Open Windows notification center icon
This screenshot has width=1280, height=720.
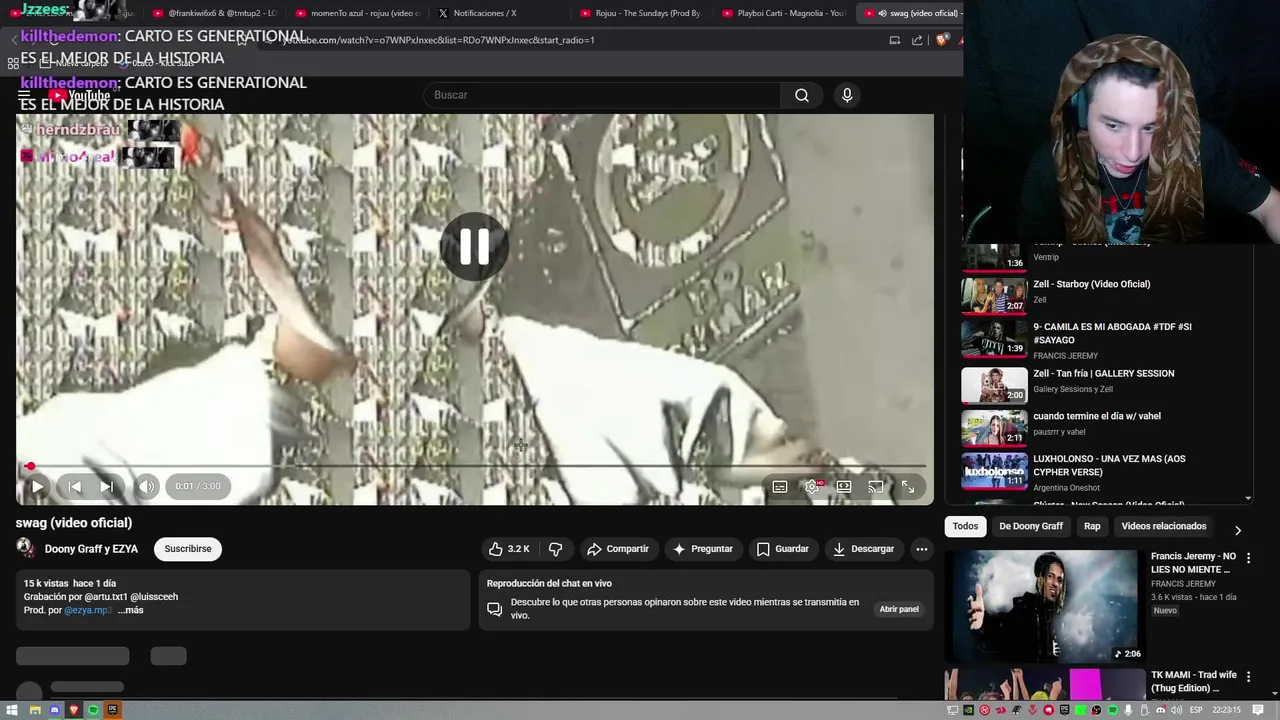point(1258,710)
